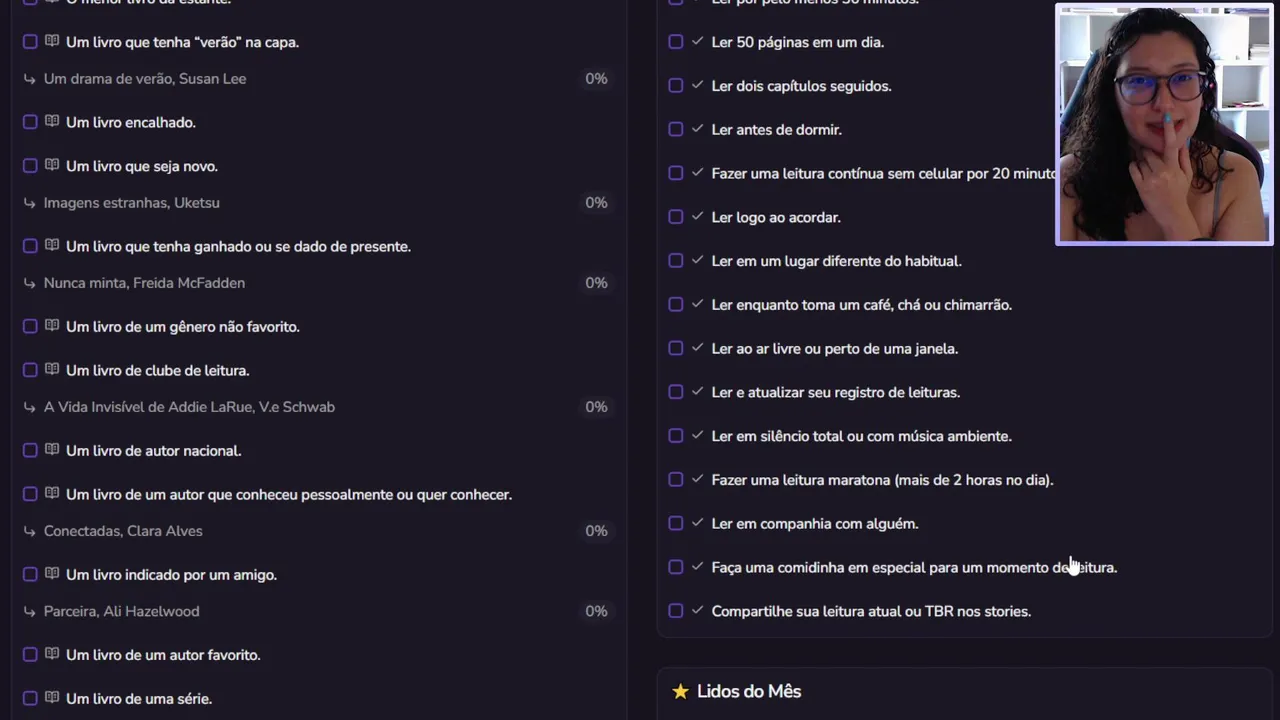This screenshot has height=720, width=1280.
Task: Click arrow beside "Nunca minta, Freida McFadden"
Action: 30,283
